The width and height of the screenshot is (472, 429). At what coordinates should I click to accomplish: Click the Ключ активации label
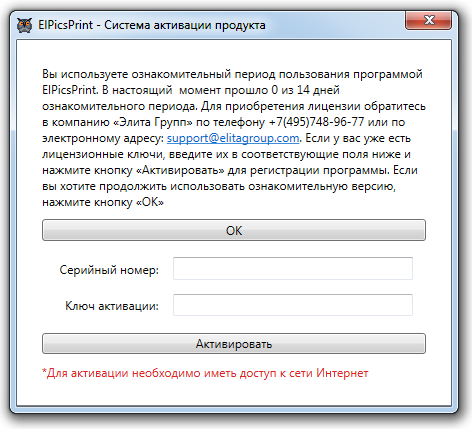[112, 306]
